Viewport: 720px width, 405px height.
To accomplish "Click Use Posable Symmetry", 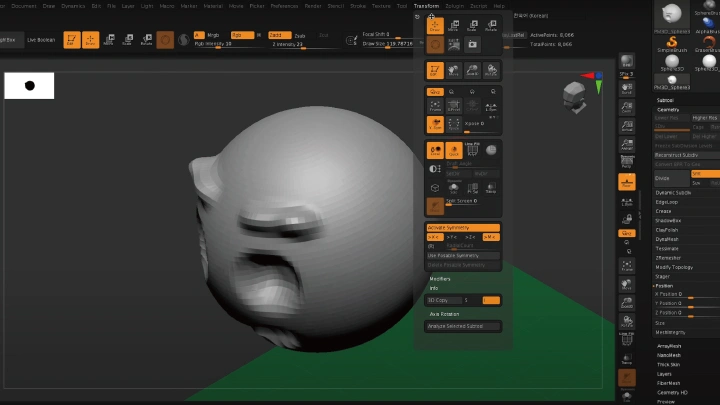I will pyautogui.click(x=463, y=256).
